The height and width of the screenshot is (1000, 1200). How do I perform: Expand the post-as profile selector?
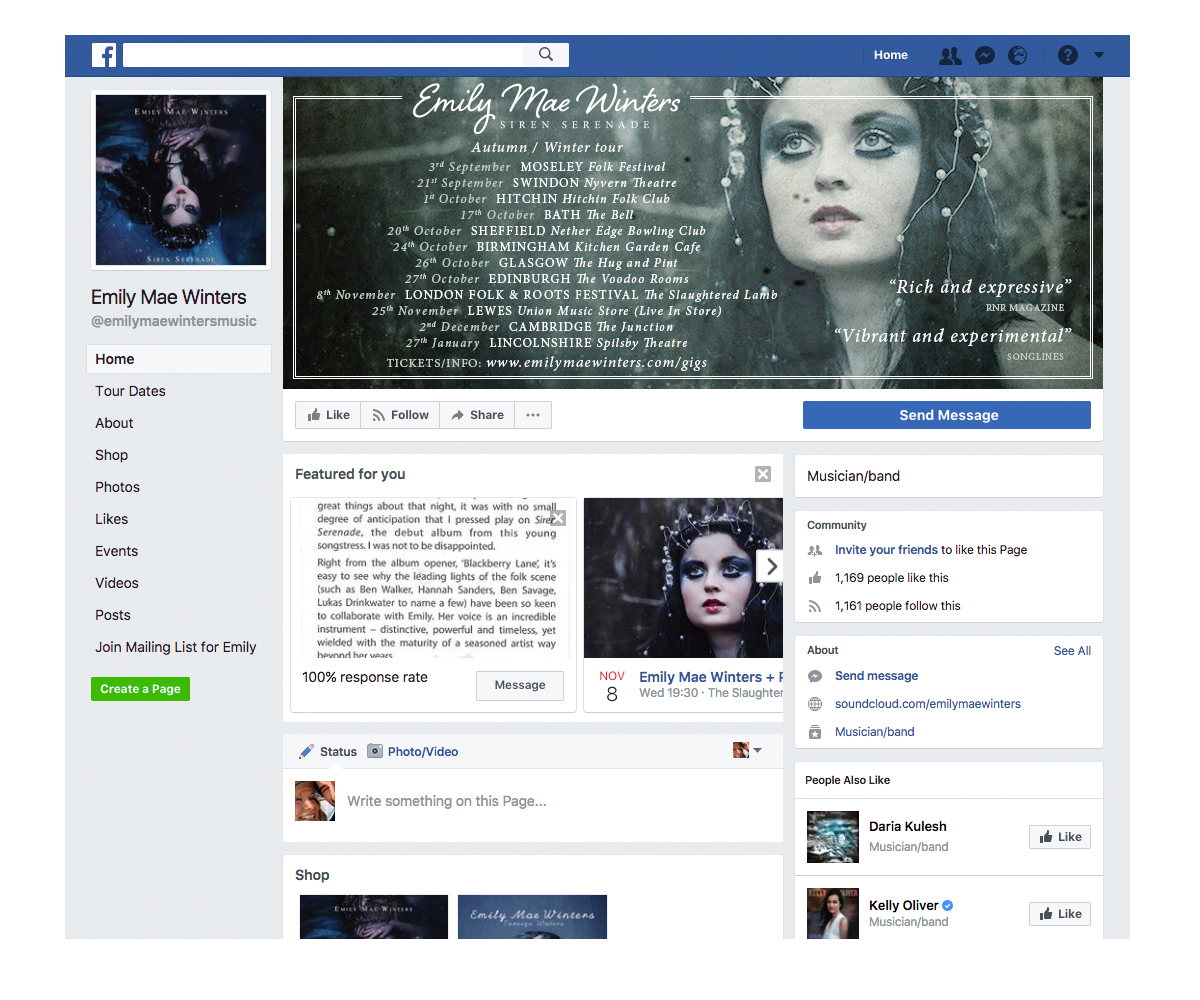click(x=748, y=750)
